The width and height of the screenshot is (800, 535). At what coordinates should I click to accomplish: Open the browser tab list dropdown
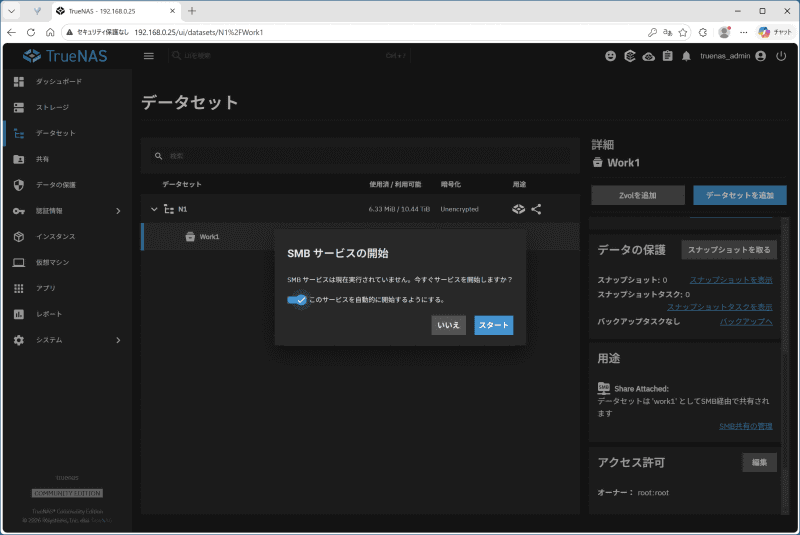pos(12,11)
